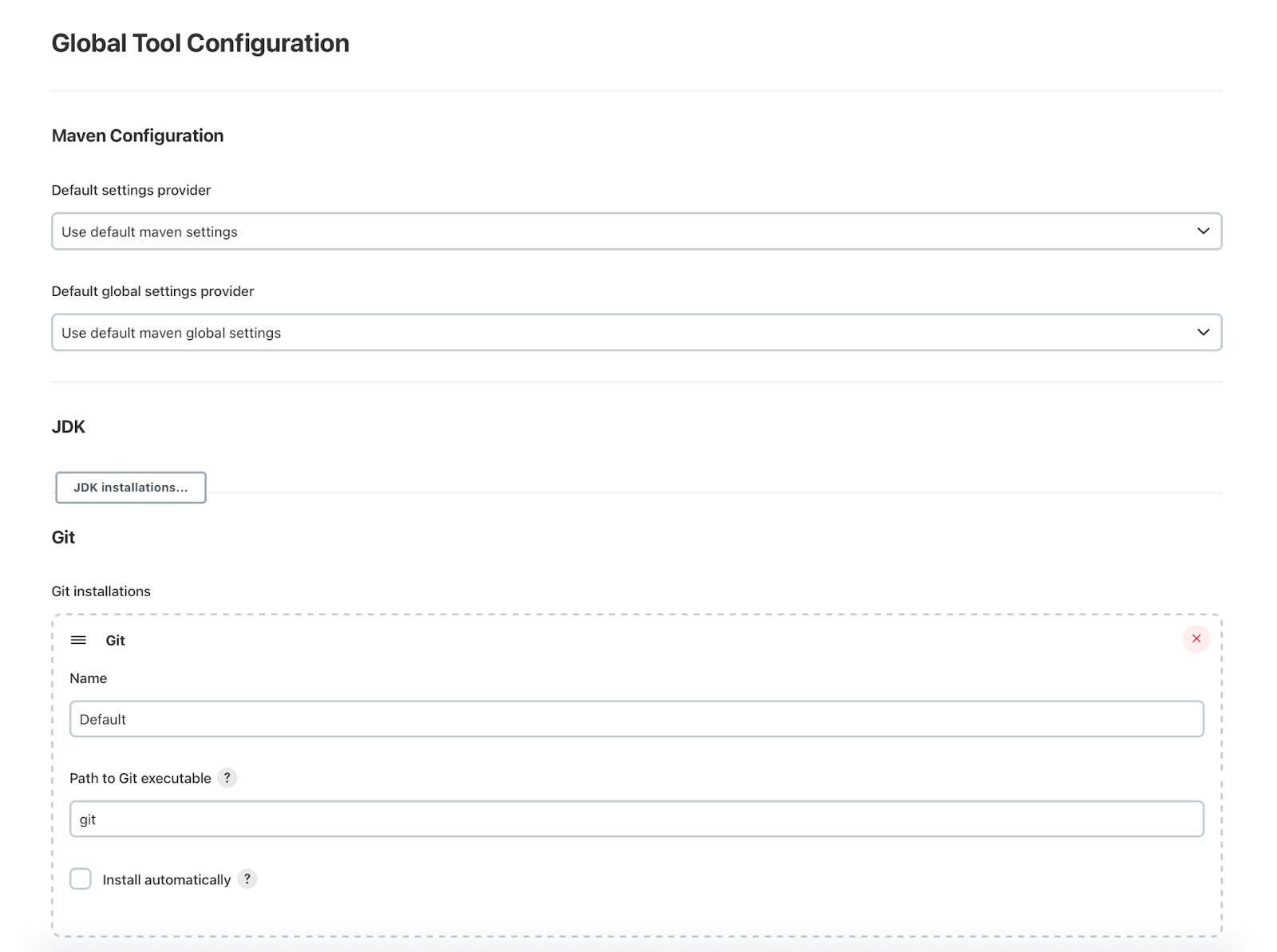Open help for Path to Git executable

227,778
